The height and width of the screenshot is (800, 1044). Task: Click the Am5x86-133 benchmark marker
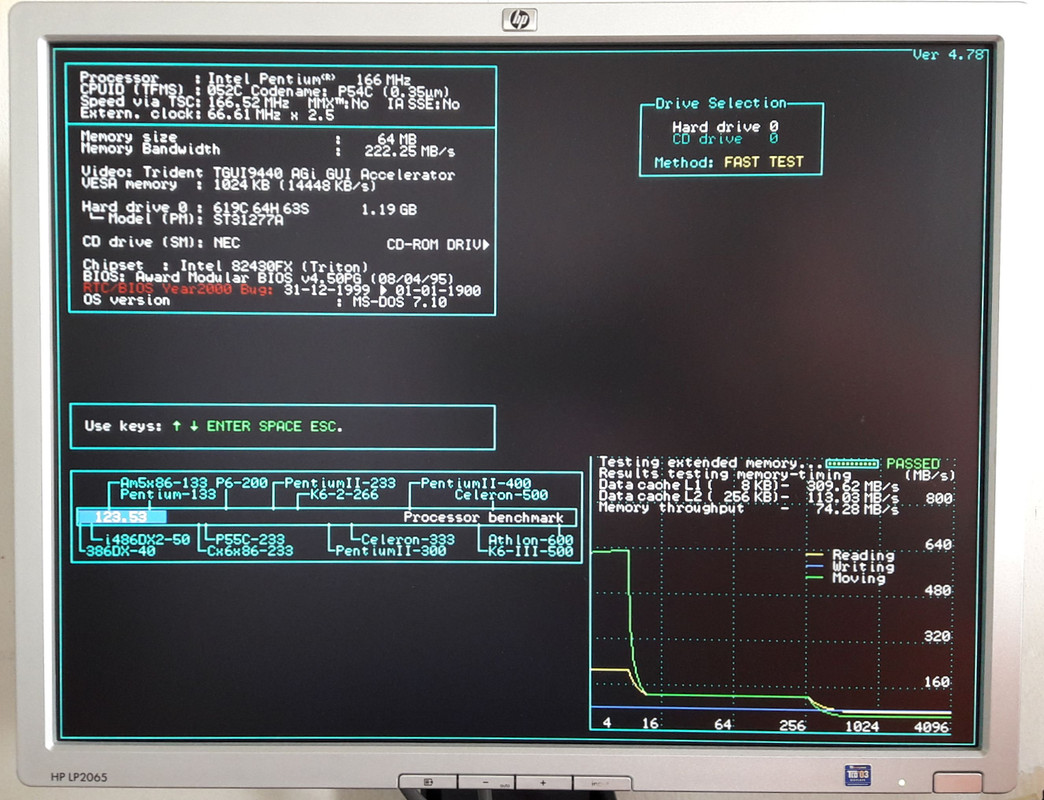(164, 483)
